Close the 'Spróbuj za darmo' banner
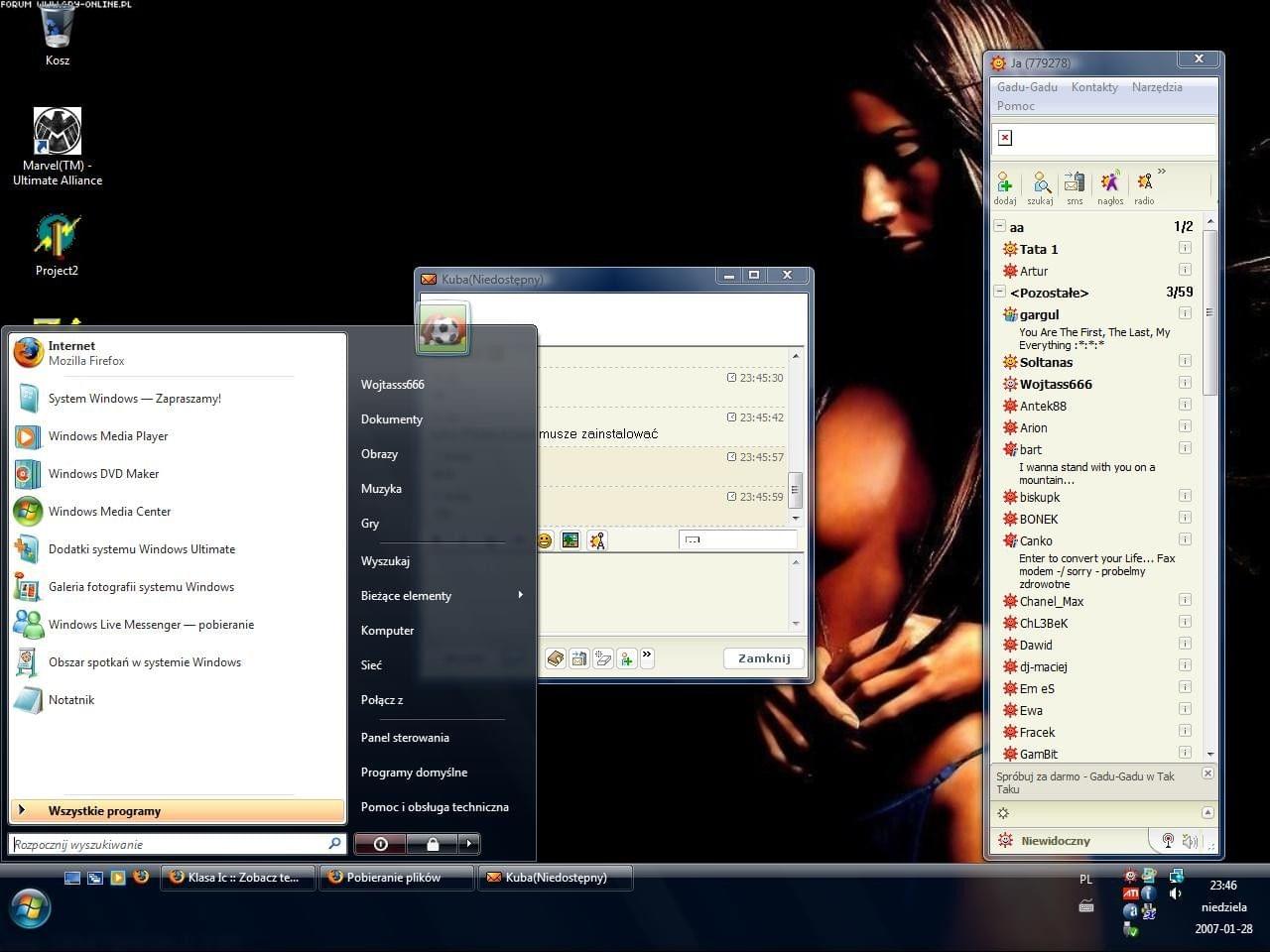 tap(1207, 773)
